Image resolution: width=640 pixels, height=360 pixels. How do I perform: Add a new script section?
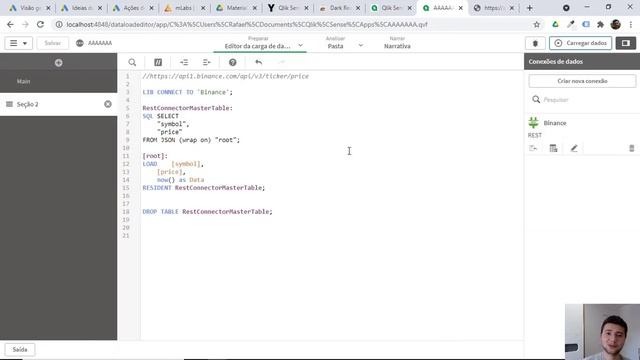pos(58,63)
